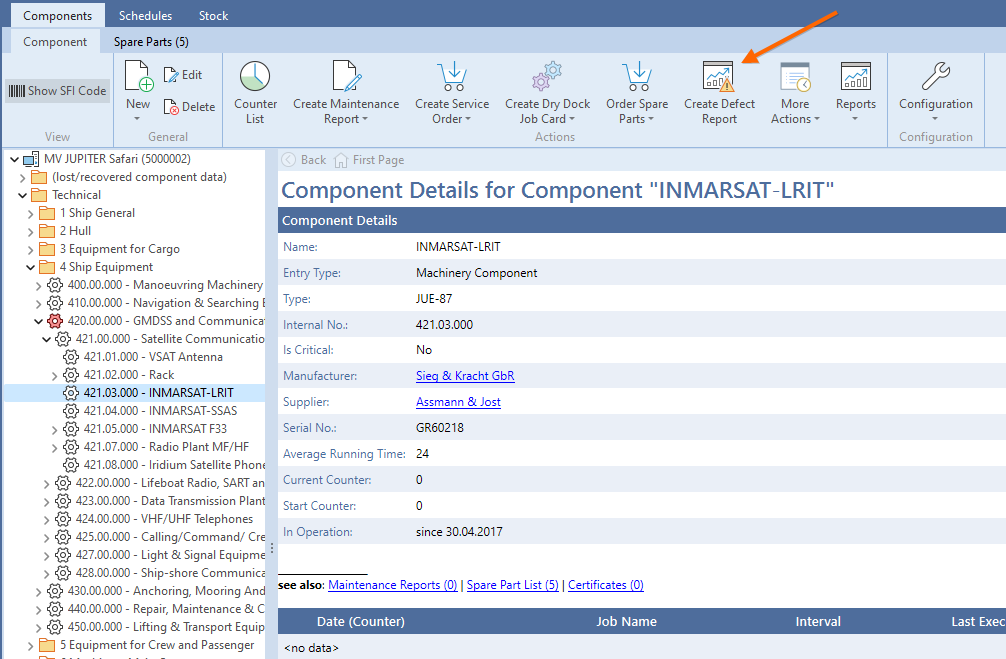Viewport: 1006px width, 659px height.
Task: Open the Configuration dropdown arrow
Action: pyautogui.click(x=935, y=119)
